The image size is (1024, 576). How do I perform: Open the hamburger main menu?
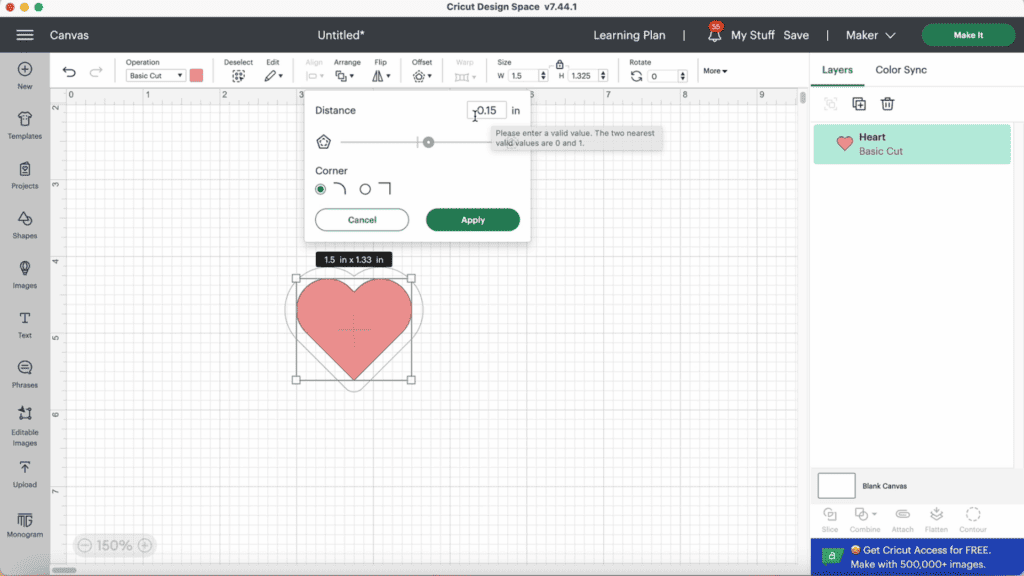click(25, 35)
